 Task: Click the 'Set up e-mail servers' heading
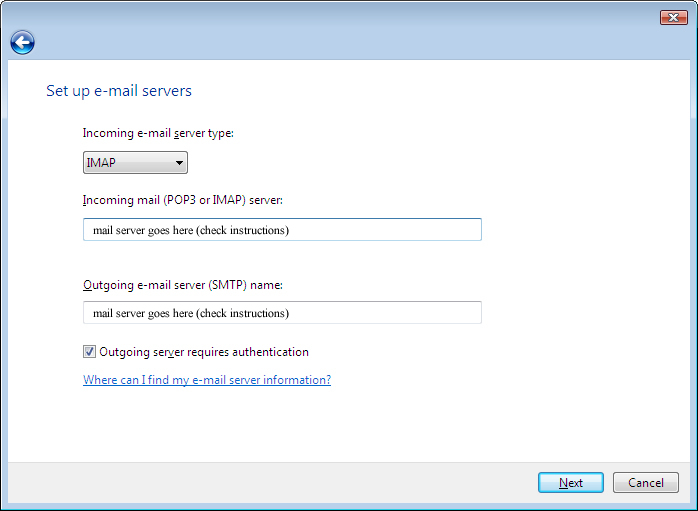(119, 91)
